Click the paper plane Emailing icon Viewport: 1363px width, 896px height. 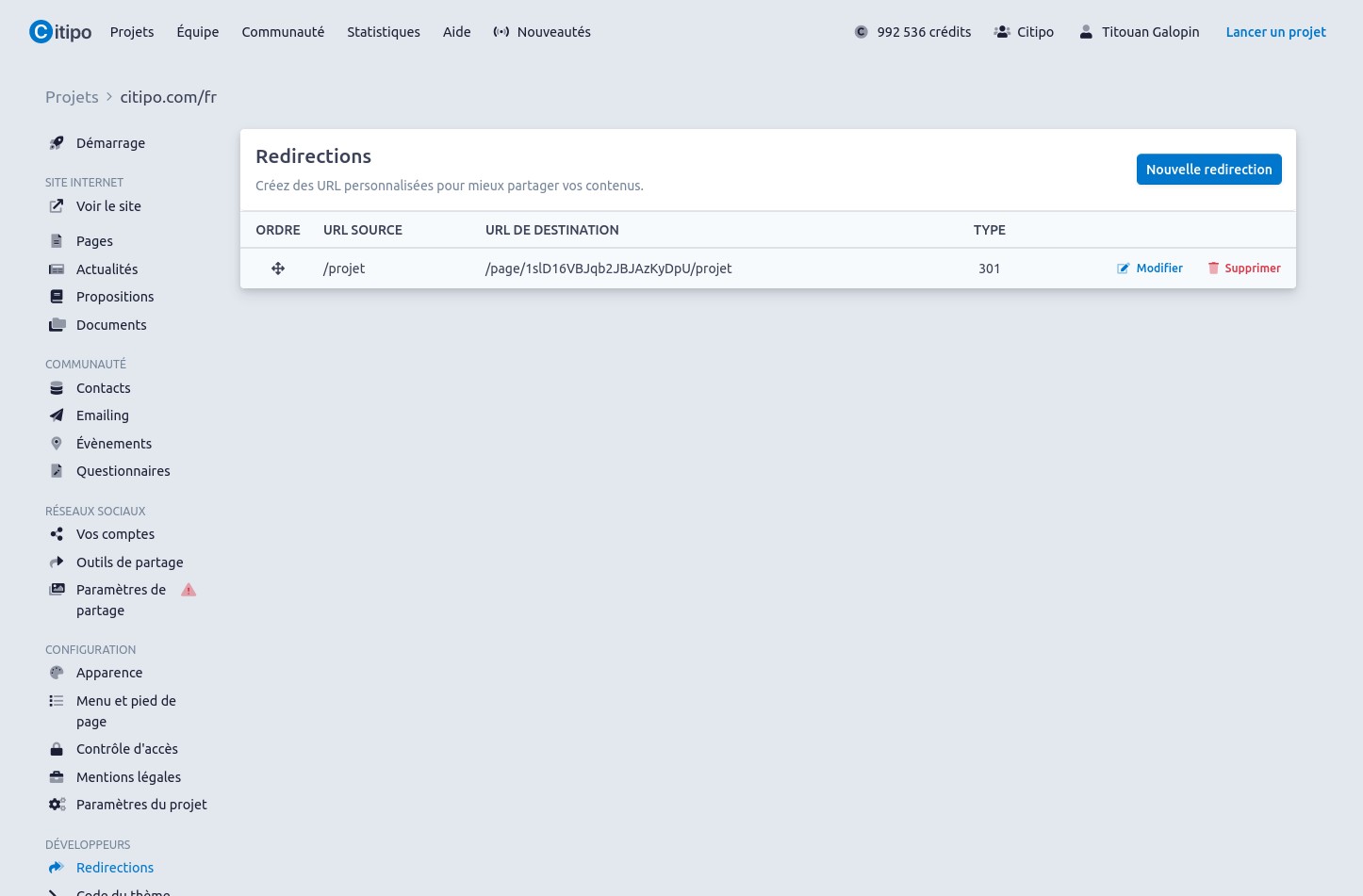[x=57, y=415]
